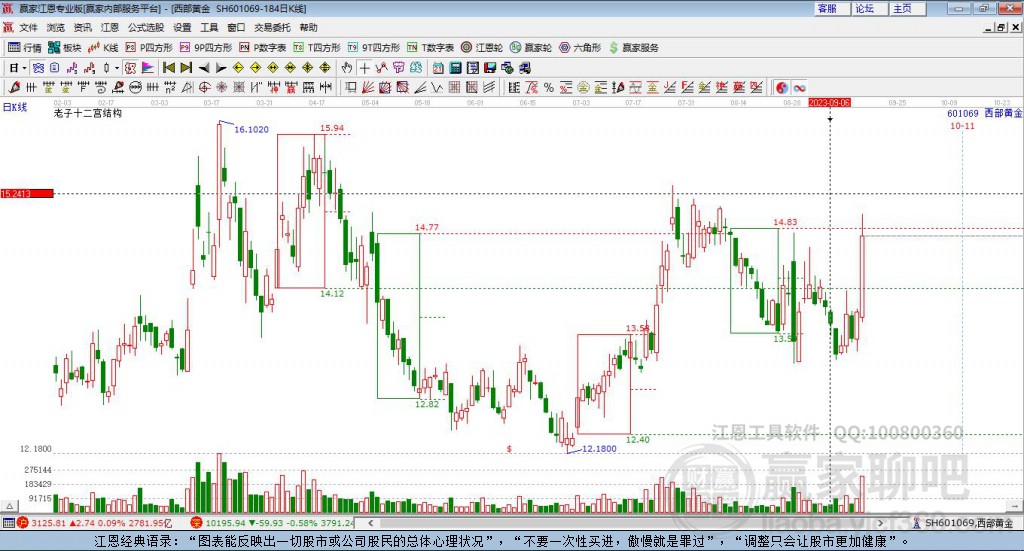Open the 行情 quotes view

pyautogui.click(x=24, y=48)
